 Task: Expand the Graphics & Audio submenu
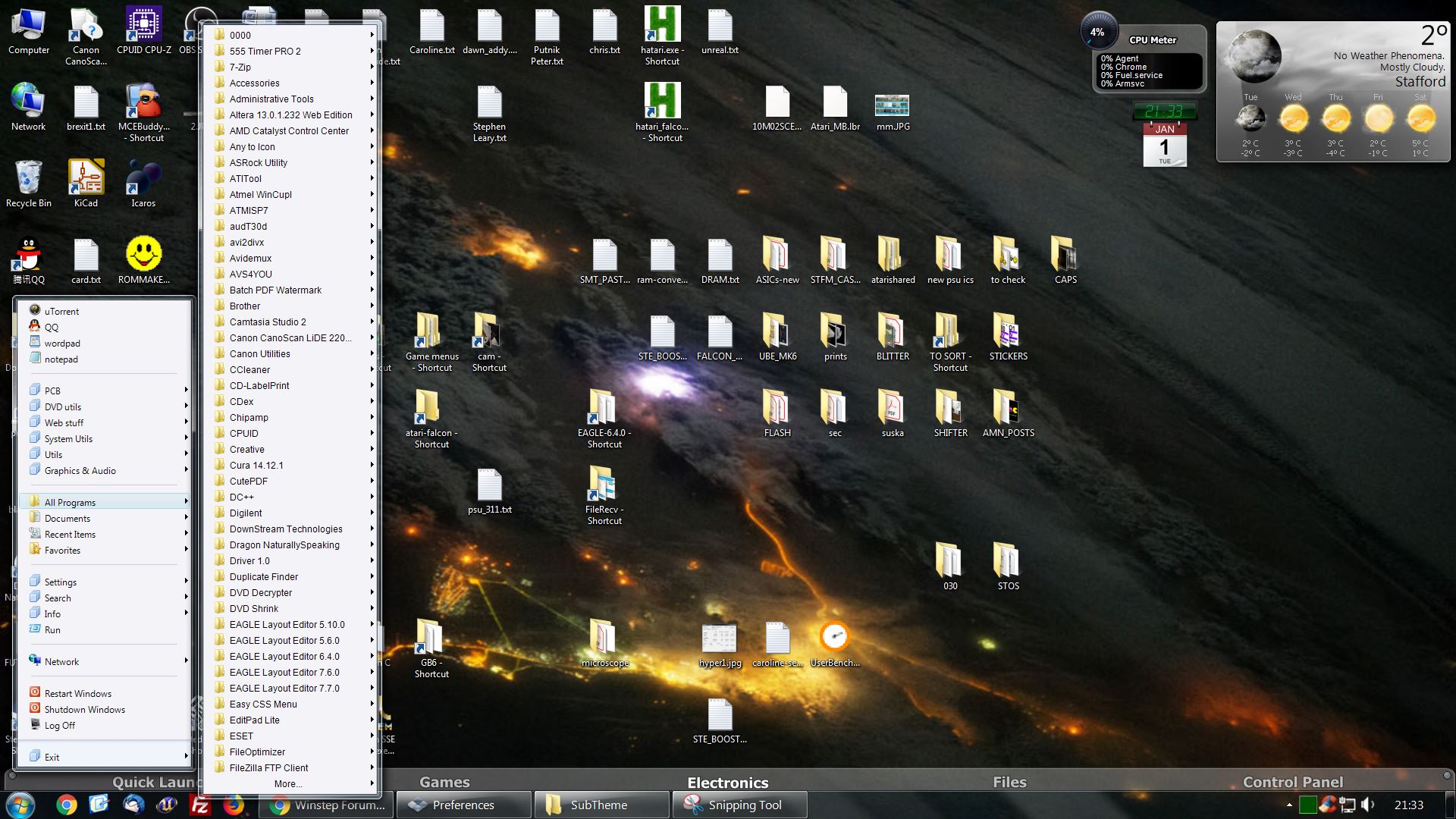80,471
